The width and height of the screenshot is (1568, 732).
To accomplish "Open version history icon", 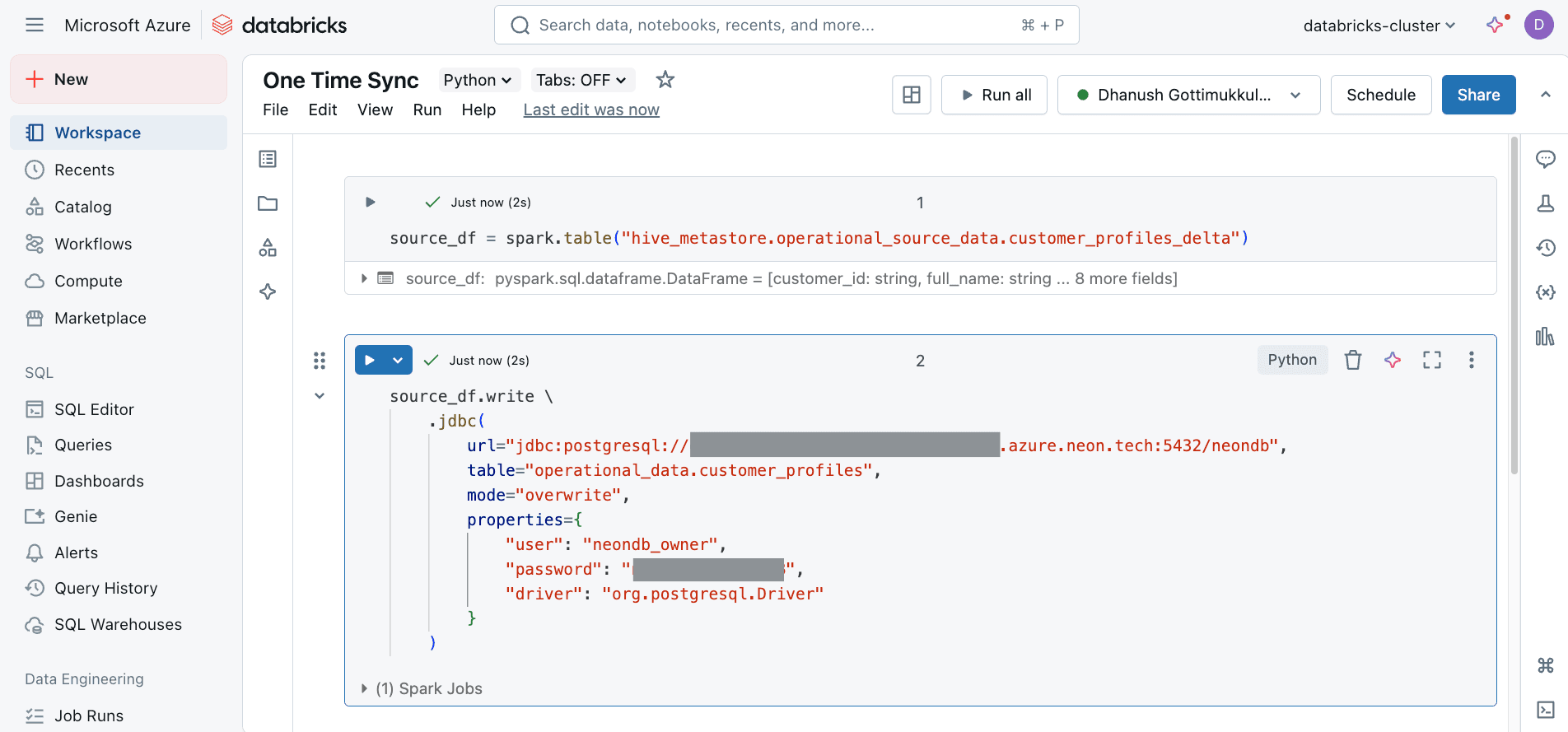I will (1546, 248).
